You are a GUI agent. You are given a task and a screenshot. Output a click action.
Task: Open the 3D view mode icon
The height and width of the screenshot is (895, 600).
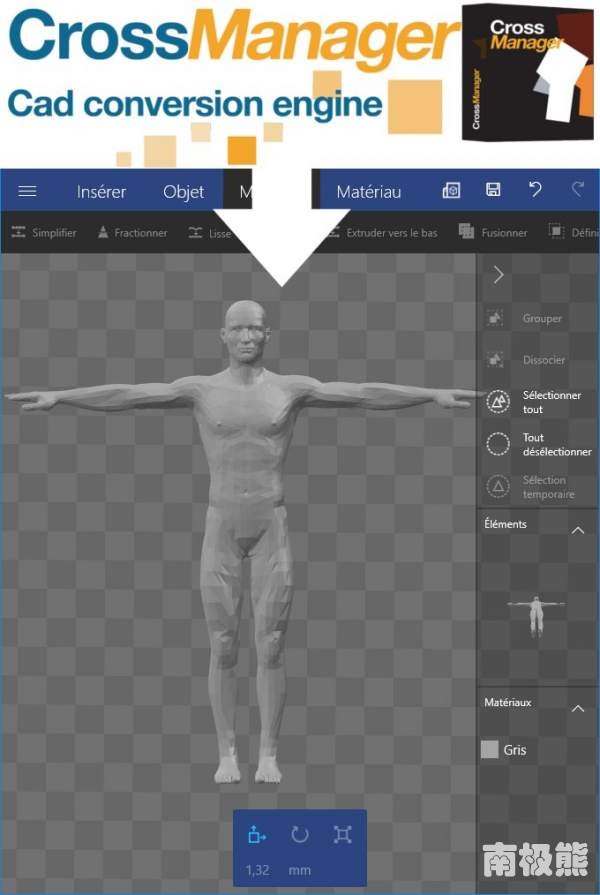tap(451, 190)
